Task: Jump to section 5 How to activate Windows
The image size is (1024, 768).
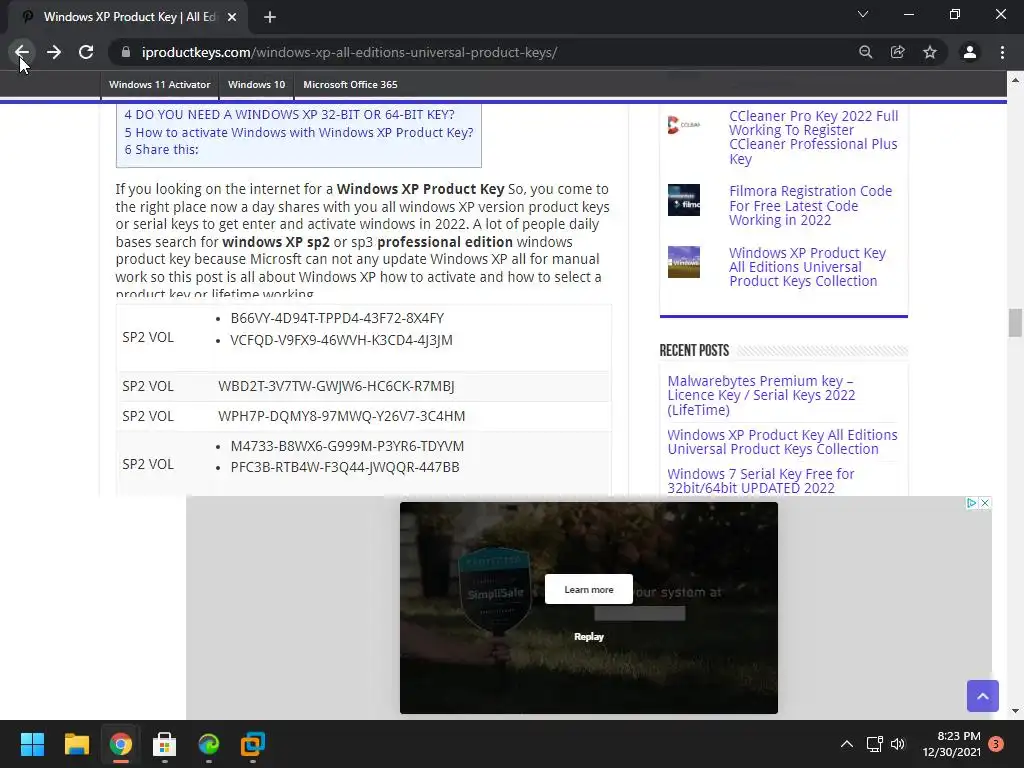Action: [298, 132]
